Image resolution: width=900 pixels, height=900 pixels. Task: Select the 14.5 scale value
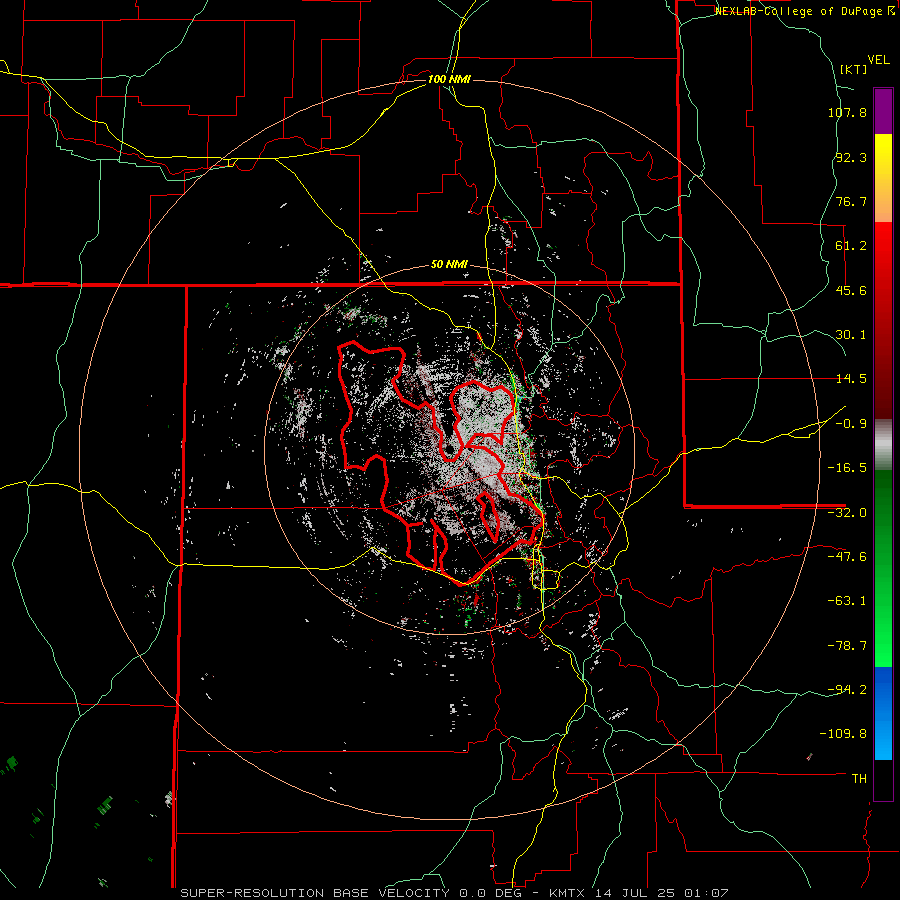coord(851,379)
